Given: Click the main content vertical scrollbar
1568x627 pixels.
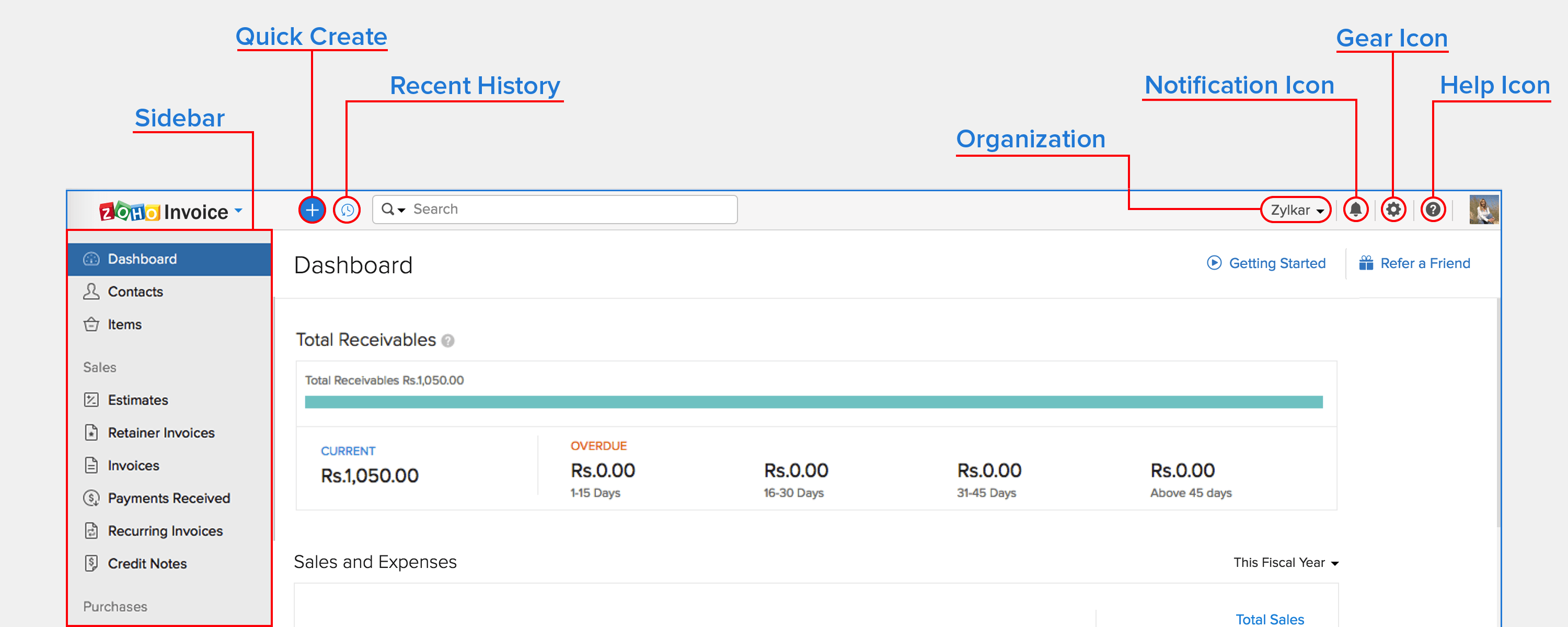Looking at the screenshot, I should 1498,412.
